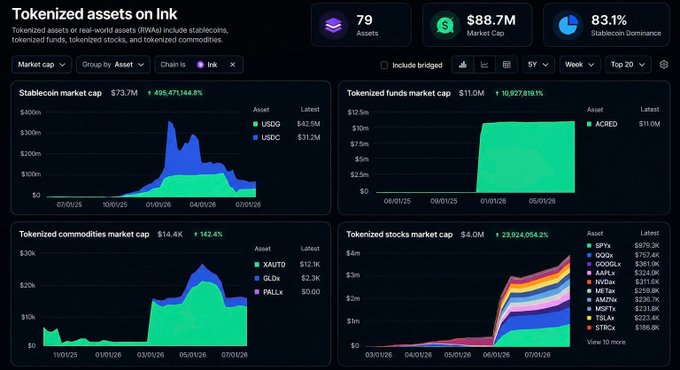Click the Chain is Ink filter

coord(199,65)
